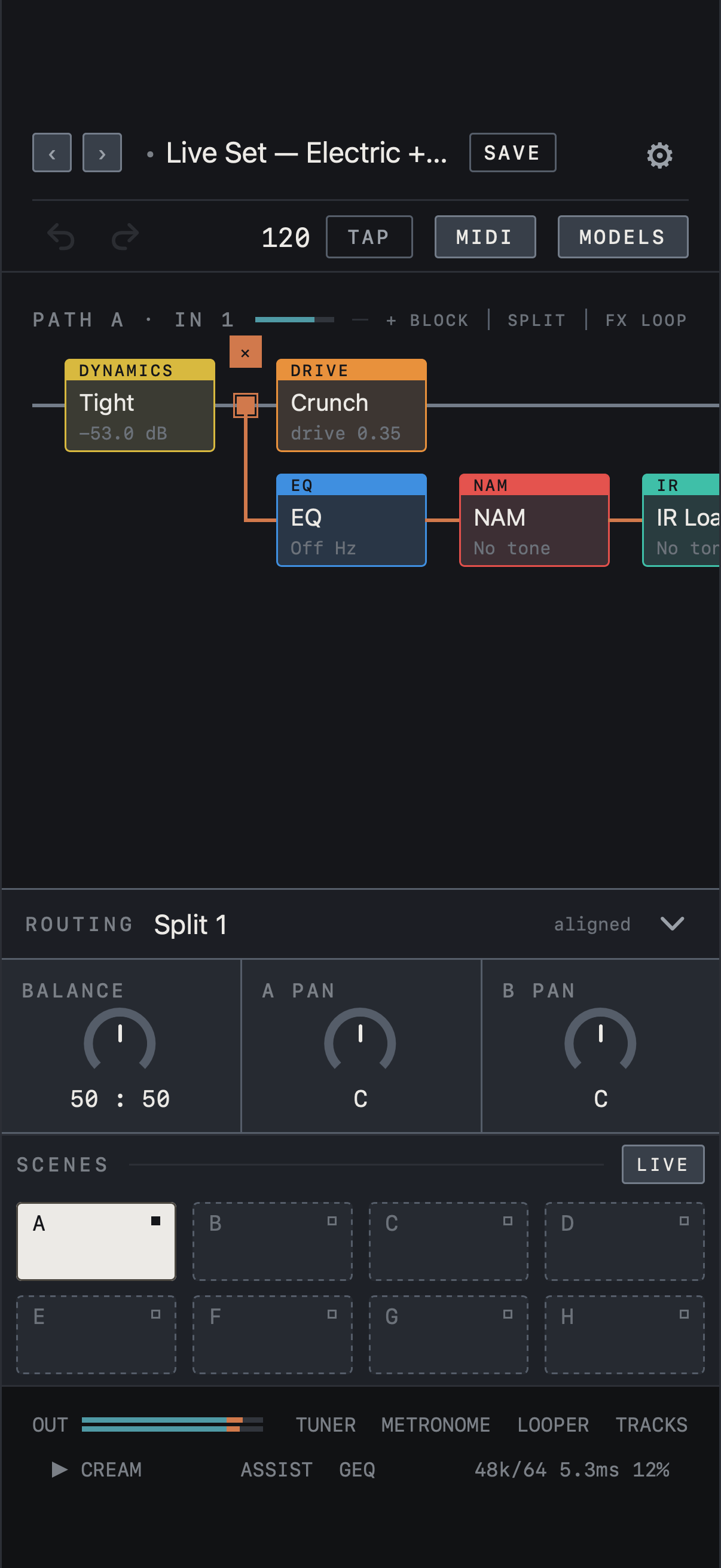Open the TRACKS panel
Viewport: 721px width, 1568px height.
pyautogui.click(x=651, y=1425)
